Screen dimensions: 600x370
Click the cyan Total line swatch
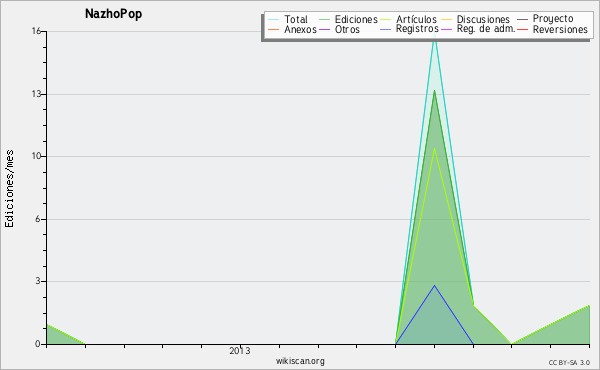tap(274, 19)
